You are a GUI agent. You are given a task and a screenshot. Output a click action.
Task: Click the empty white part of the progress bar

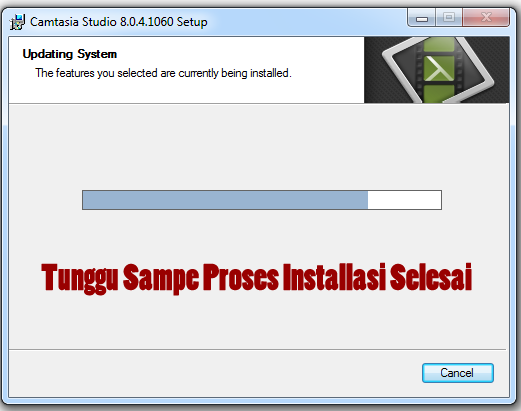point(404,200)
